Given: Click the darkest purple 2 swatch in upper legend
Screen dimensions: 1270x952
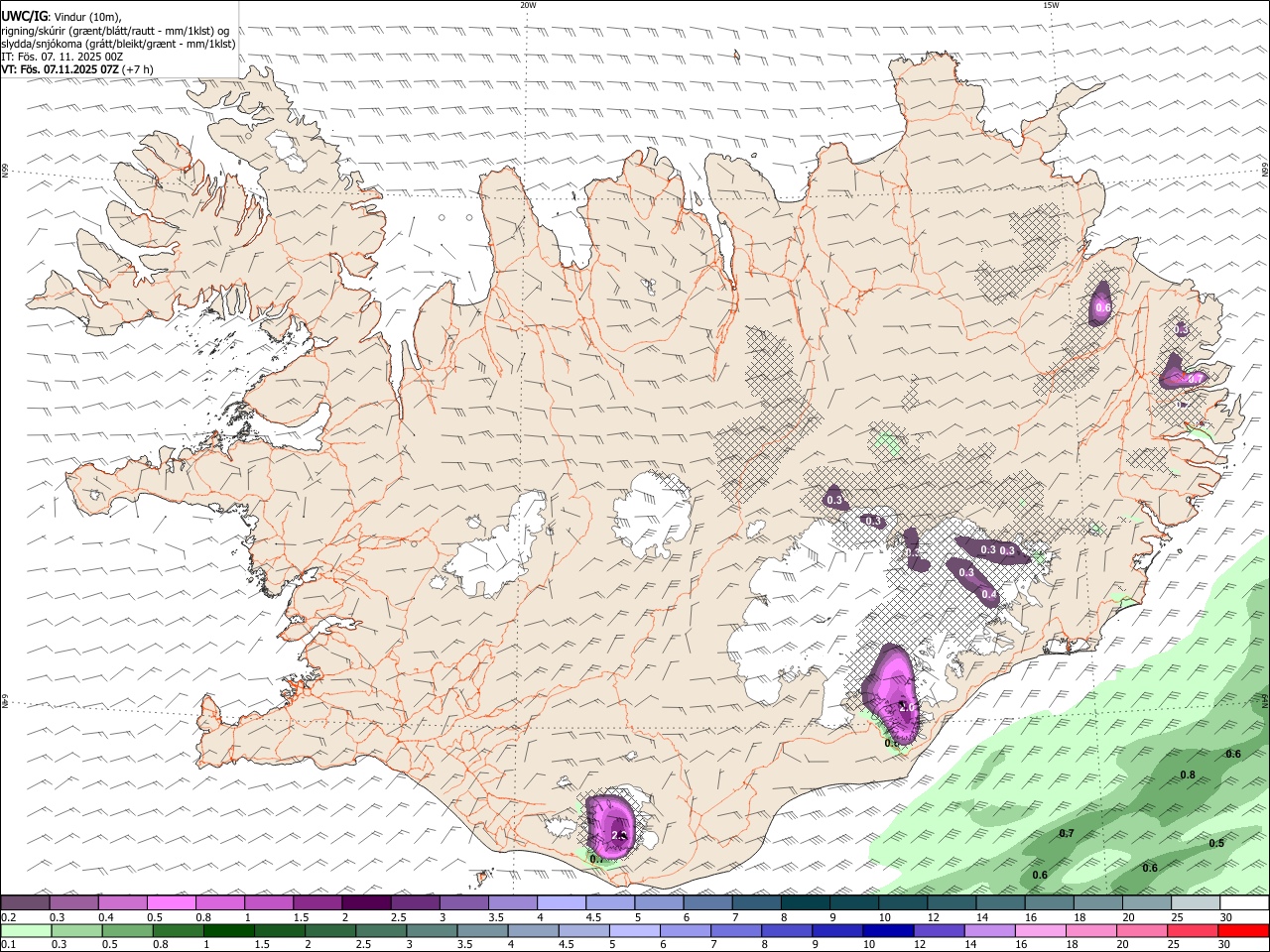Looking at the screenshot, I should [x=366, y=902].
